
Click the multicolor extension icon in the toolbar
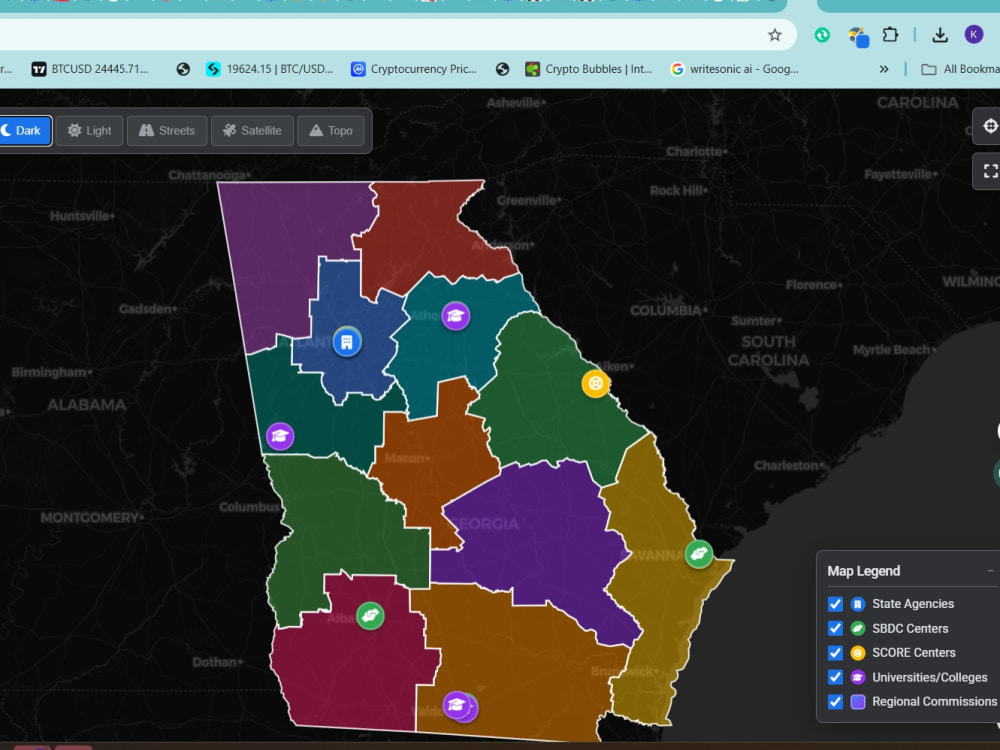tap(858, 37)
